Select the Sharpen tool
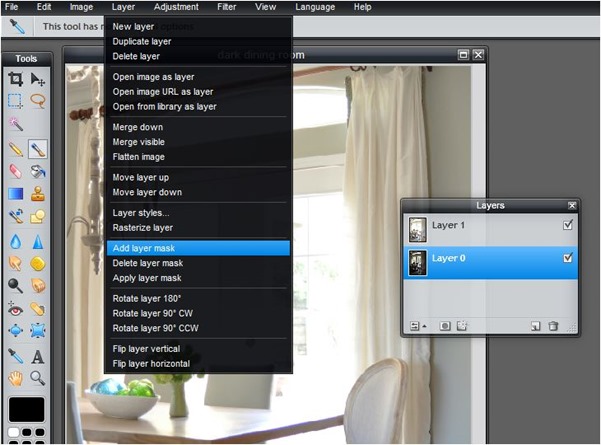 (38, 242)
